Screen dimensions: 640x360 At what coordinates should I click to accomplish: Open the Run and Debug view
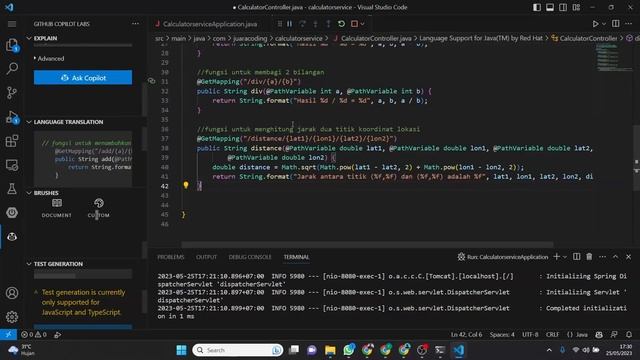click(12, 117)
